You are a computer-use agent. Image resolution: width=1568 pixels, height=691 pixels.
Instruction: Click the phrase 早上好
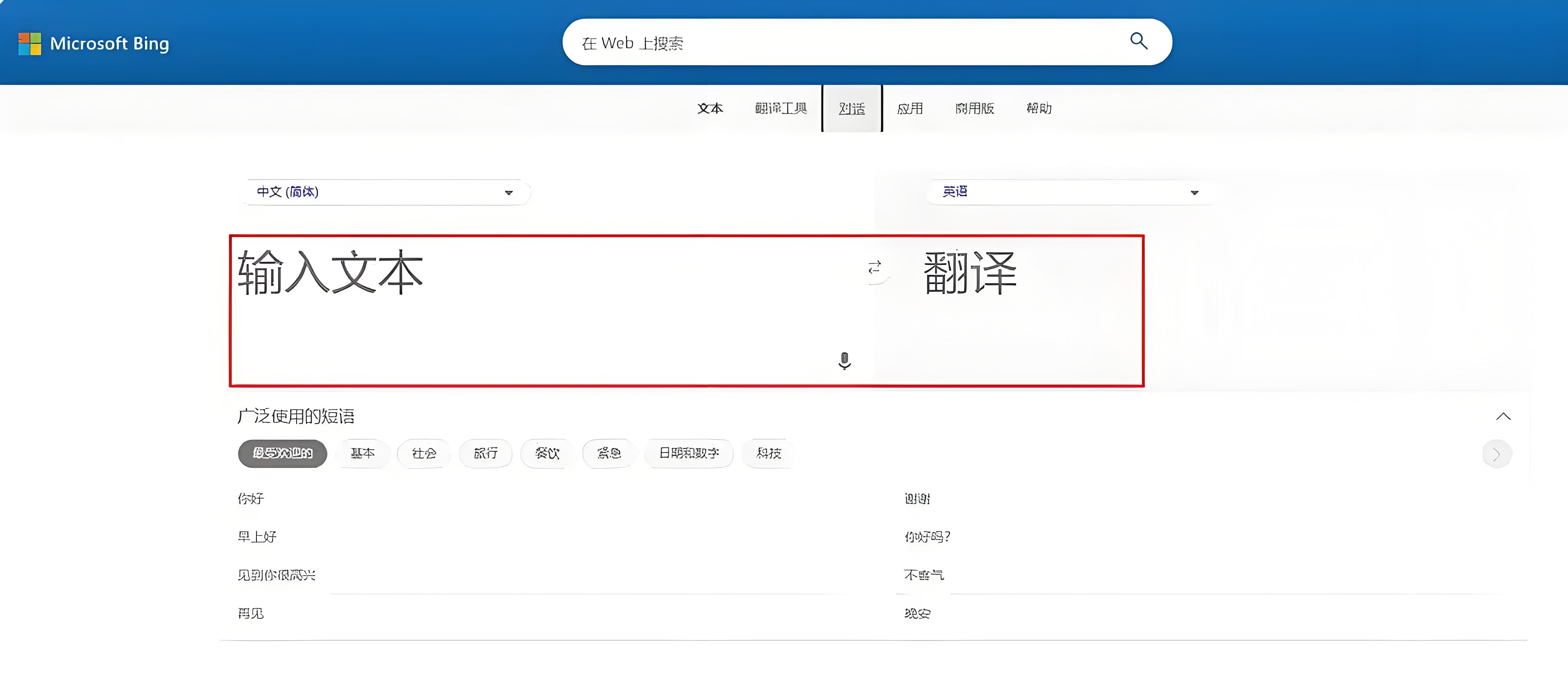(x=257, y=537)
